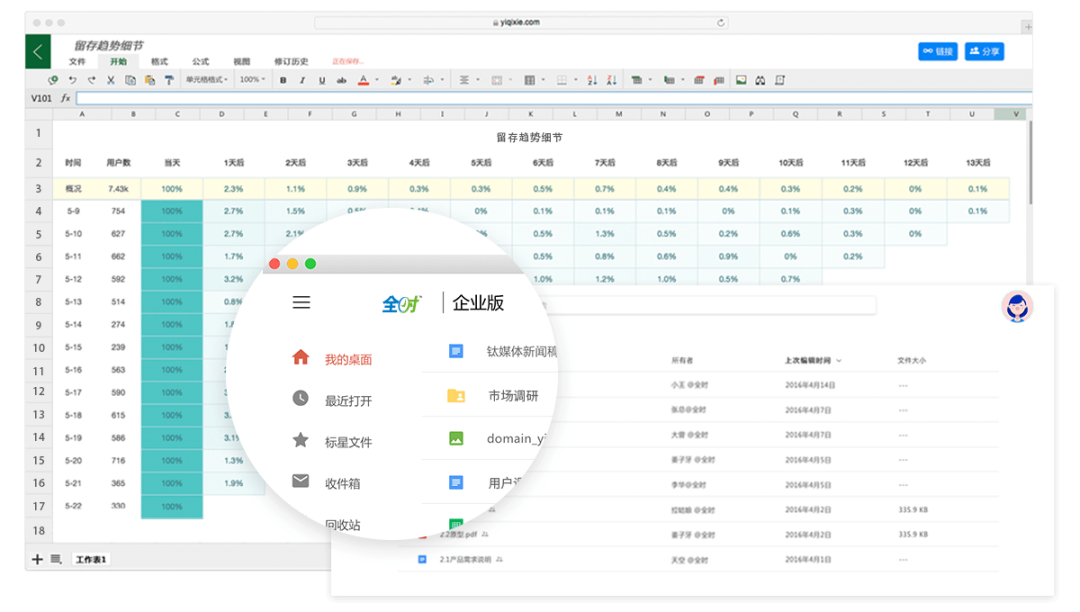Switch to the 开始 tab

118,62
